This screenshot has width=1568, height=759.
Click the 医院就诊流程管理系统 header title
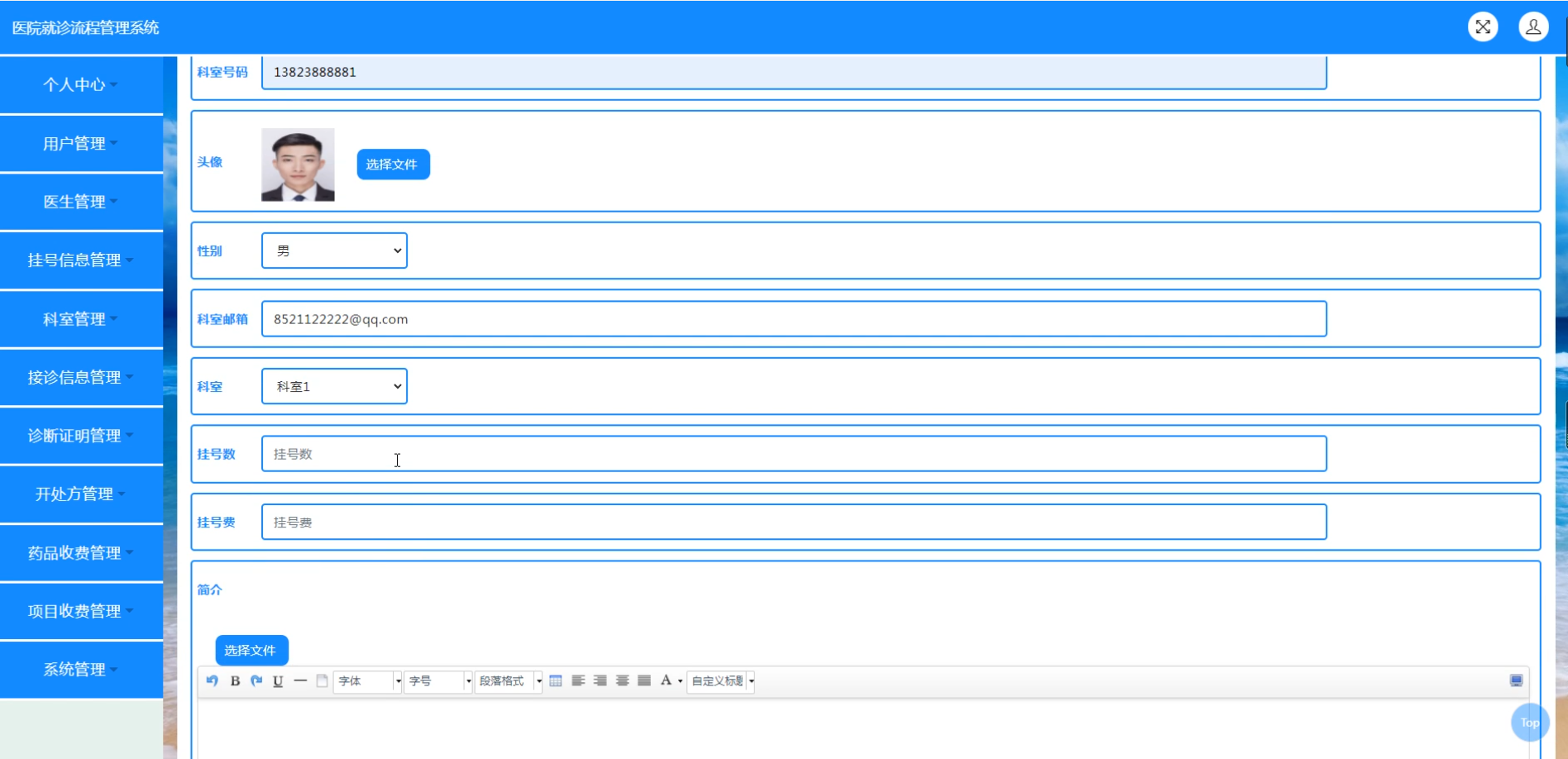(86, 28)
